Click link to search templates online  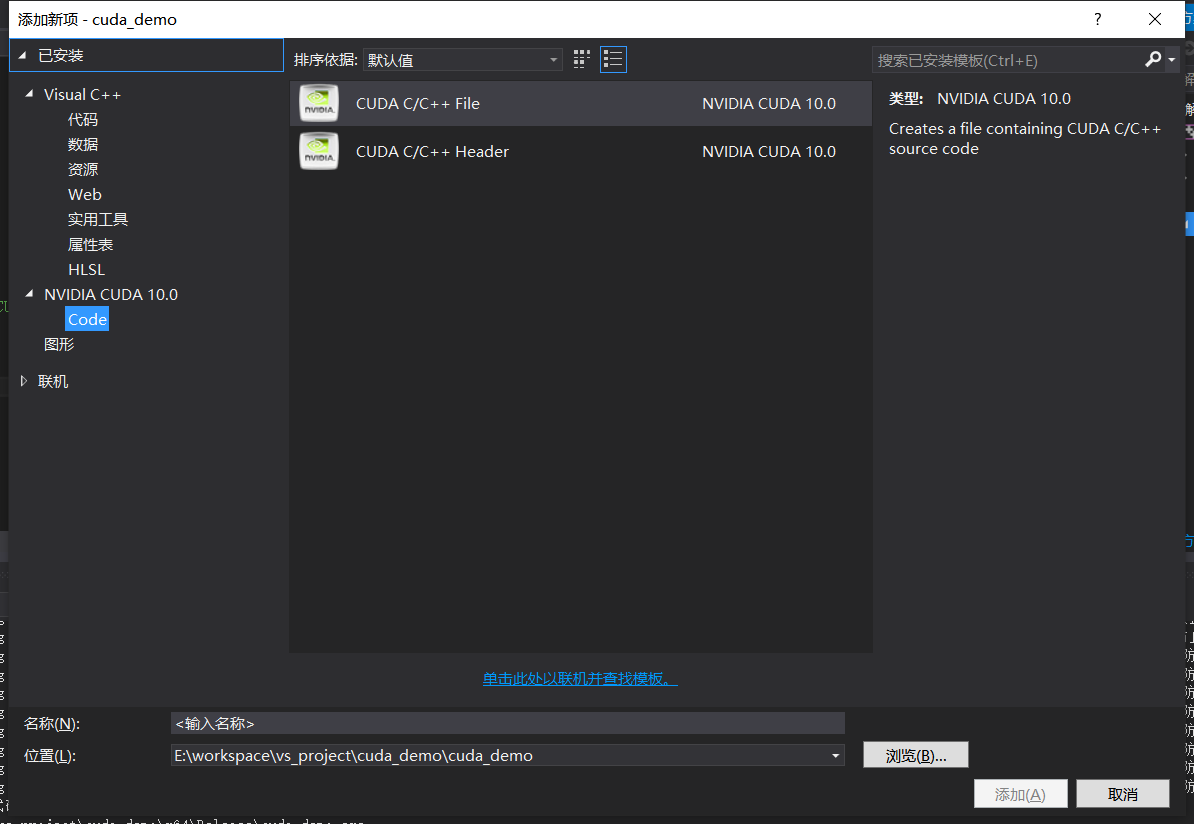(x=580, y=679)
